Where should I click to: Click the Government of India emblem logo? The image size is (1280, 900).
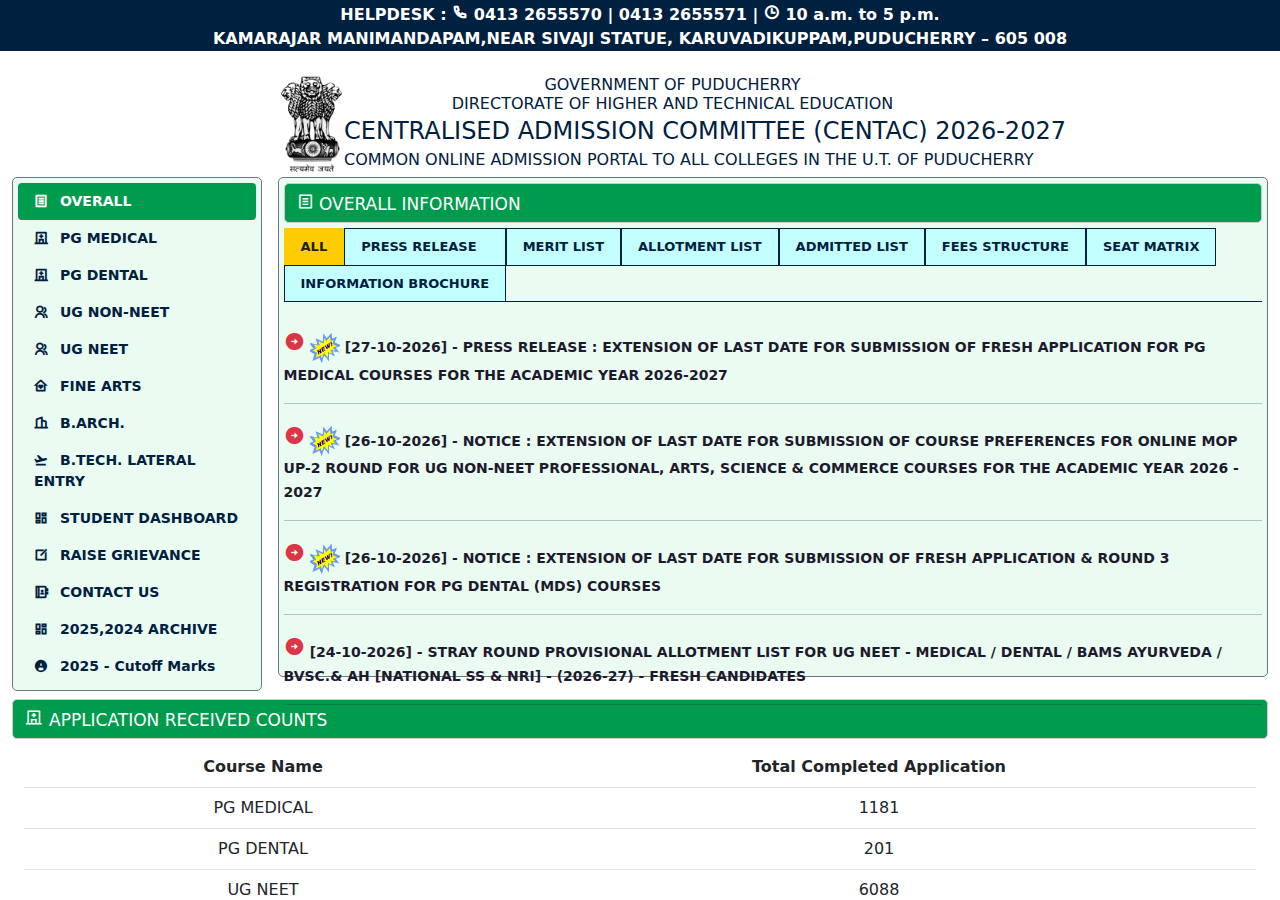312,124
